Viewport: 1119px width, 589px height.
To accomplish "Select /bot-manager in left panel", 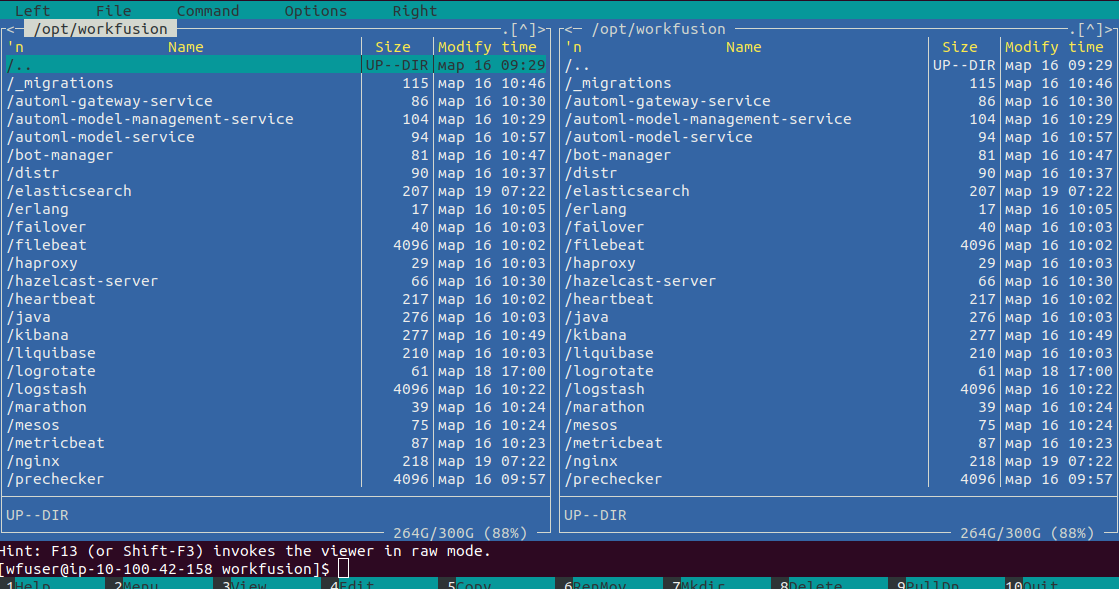I will (276, 155).
